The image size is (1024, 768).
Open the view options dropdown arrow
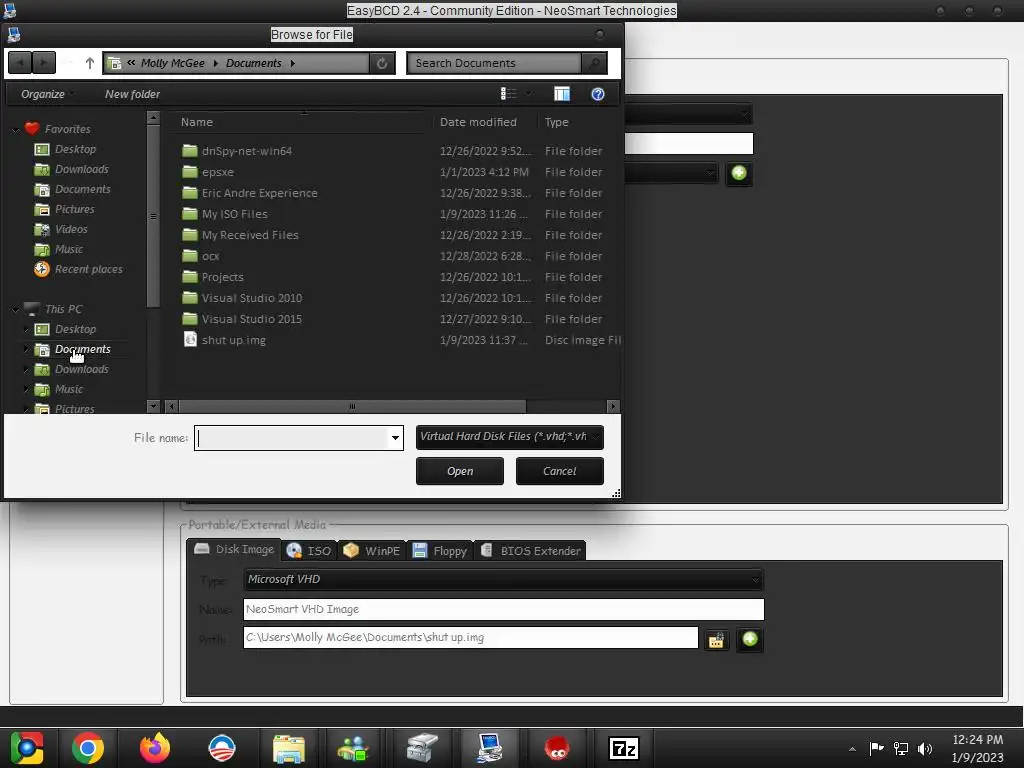click(528, 94)
